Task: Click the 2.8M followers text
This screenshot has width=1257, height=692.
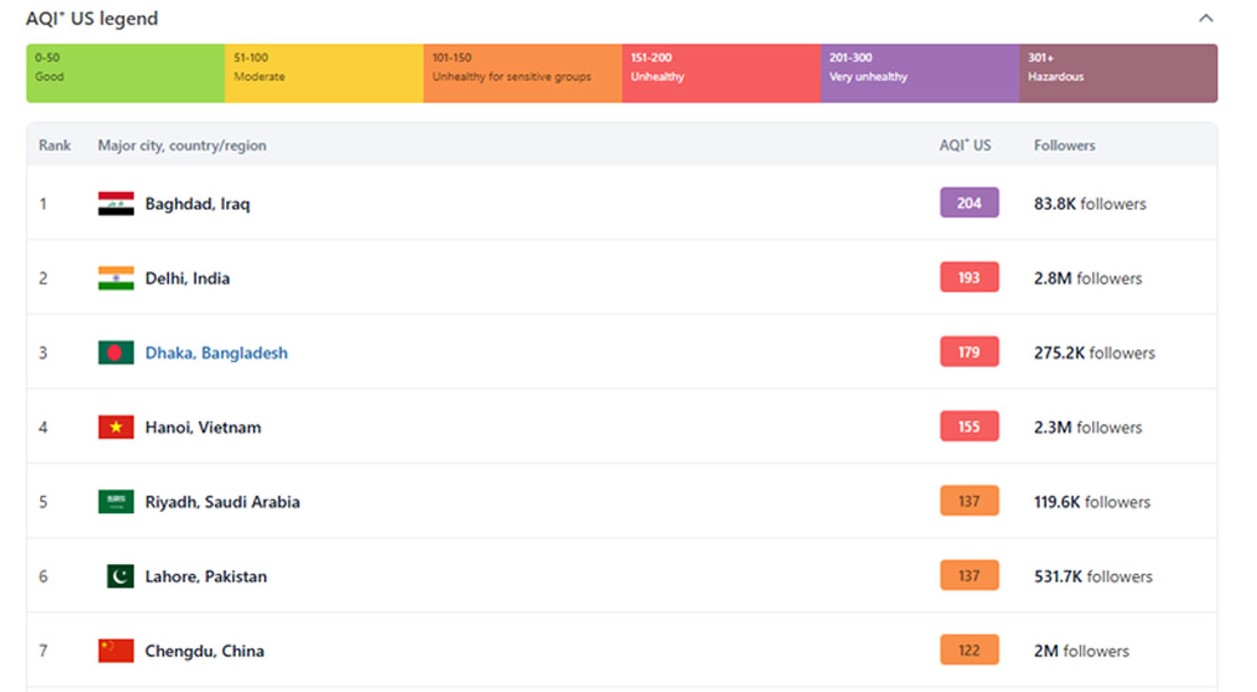Action: pyautogui.click(x=1088, y=278)
